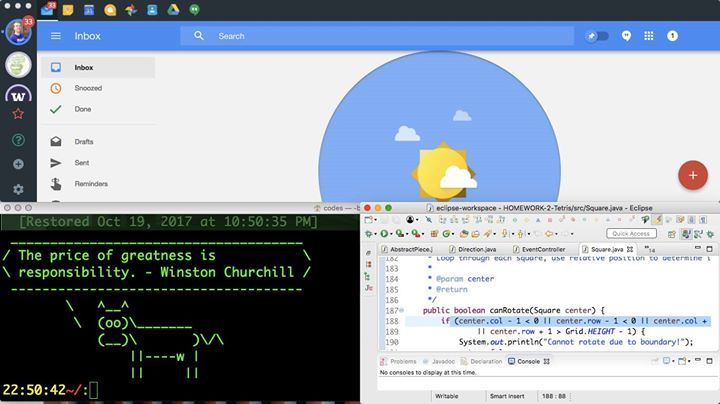Viewport: 720px width, 404px height.
Task: Open the Problems tab in Eclipse
Action: [x=399, y=361]
